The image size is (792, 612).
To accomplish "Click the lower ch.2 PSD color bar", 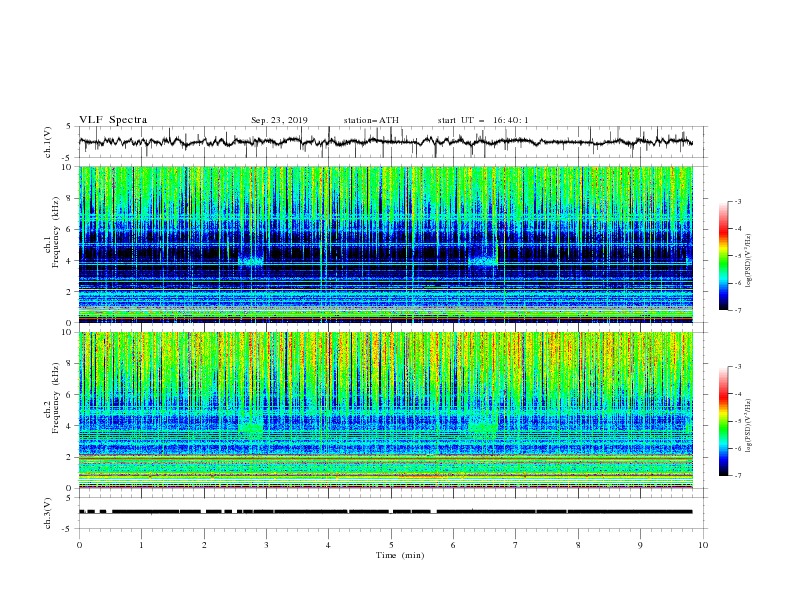I will point(723,421).
